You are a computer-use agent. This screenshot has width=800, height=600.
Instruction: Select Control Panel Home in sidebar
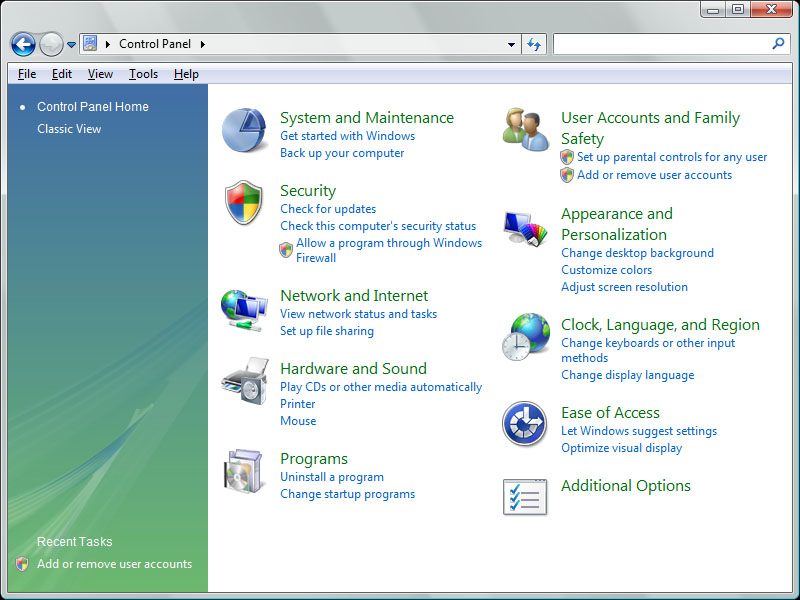click(x=93, y=107)
